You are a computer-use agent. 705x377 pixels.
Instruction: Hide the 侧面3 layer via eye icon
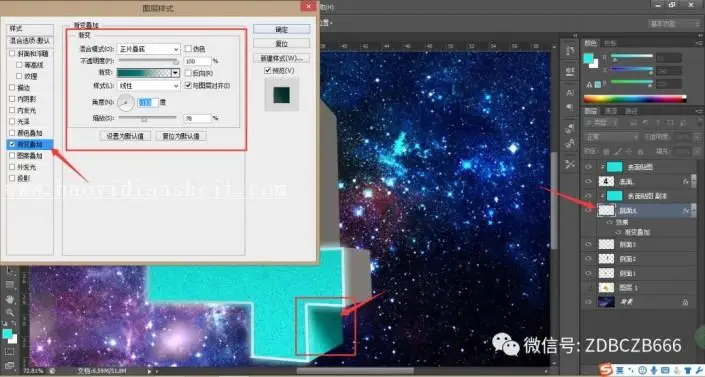(588, 244)
